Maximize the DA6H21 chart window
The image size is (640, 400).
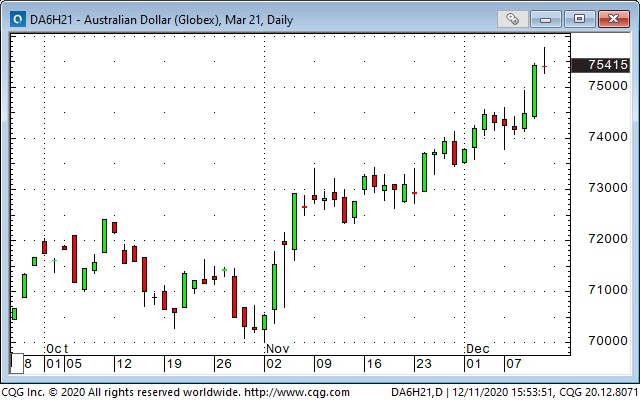click(x=579, y=19)
